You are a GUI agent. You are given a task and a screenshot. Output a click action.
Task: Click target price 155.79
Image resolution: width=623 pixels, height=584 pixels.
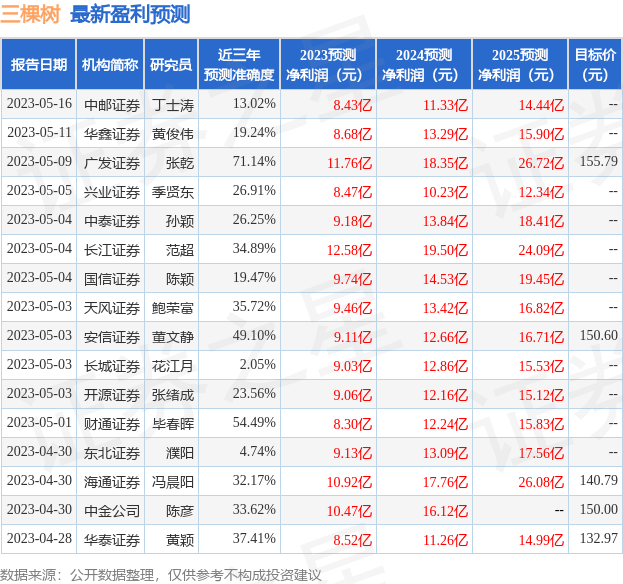coord(598,162)
